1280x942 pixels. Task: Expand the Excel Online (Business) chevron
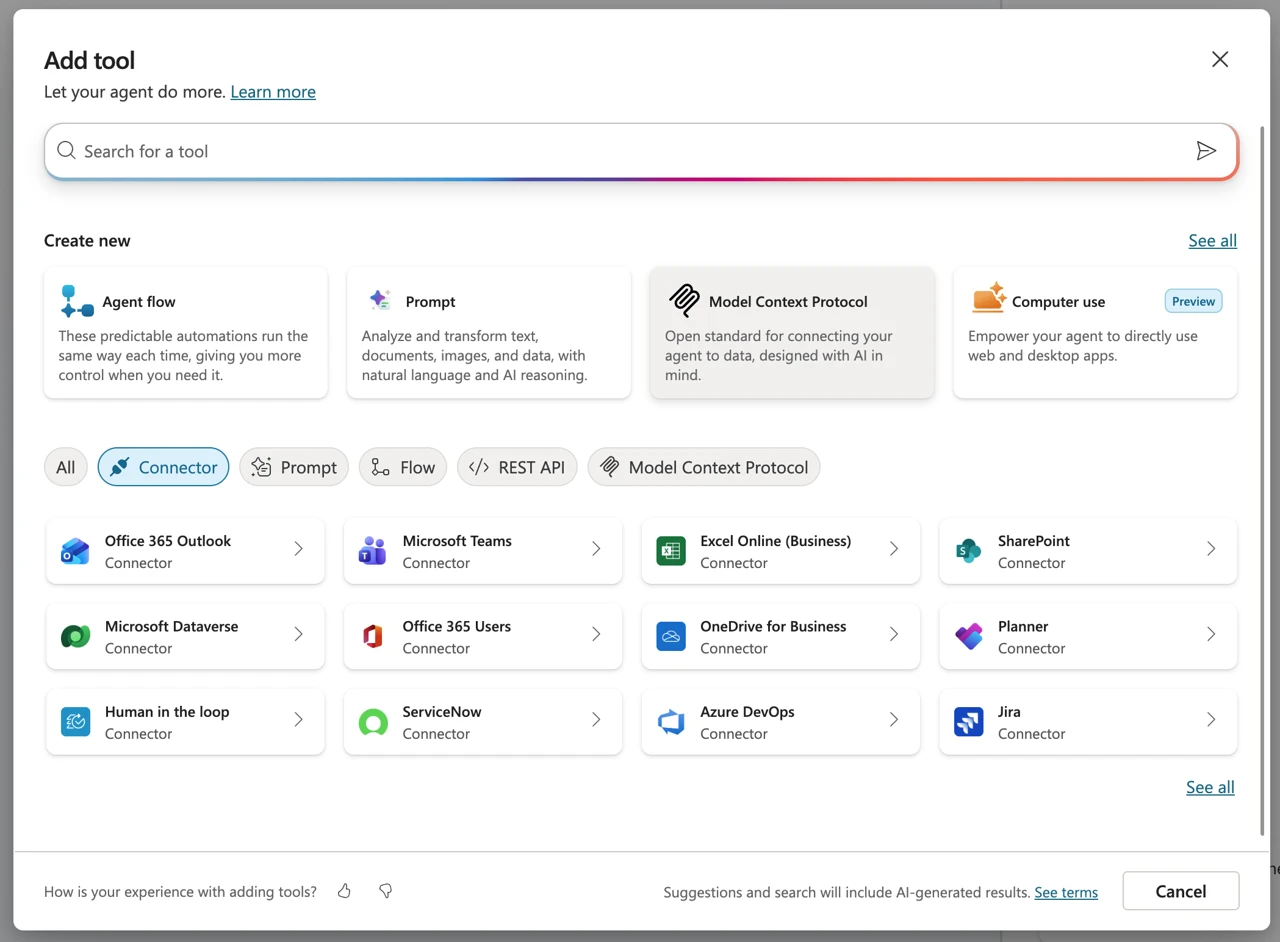click(894, 548)
